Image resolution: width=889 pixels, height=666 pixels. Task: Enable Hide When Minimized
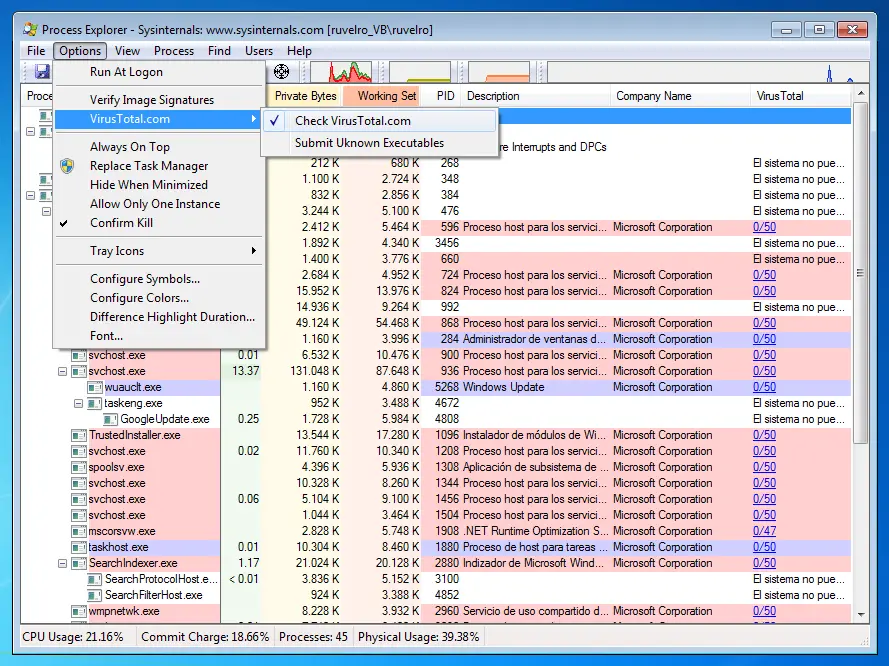(159, 185)
